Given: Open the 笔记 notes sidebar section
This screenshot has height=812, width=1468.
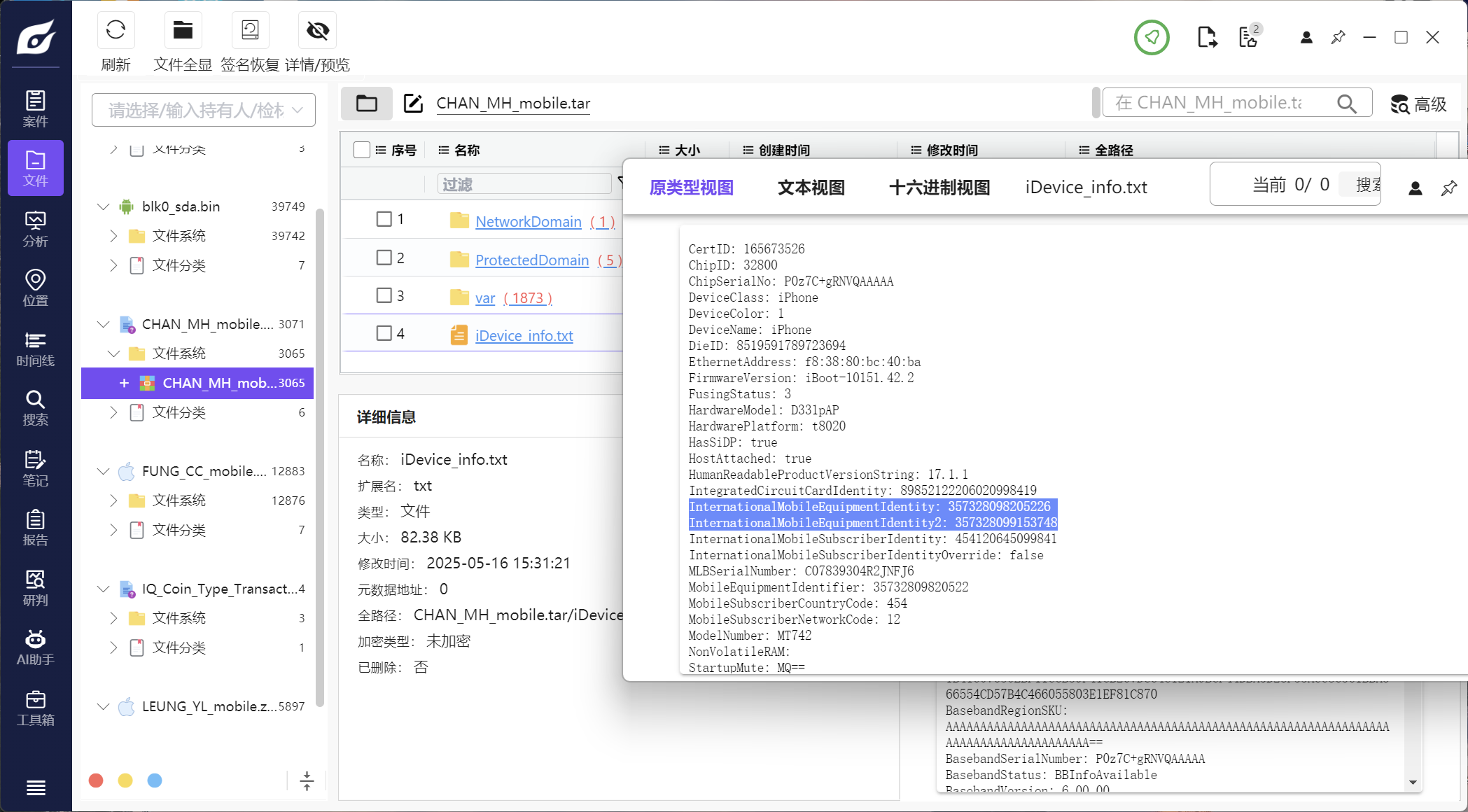Looking at the screenshot, I should pos(36,468).
